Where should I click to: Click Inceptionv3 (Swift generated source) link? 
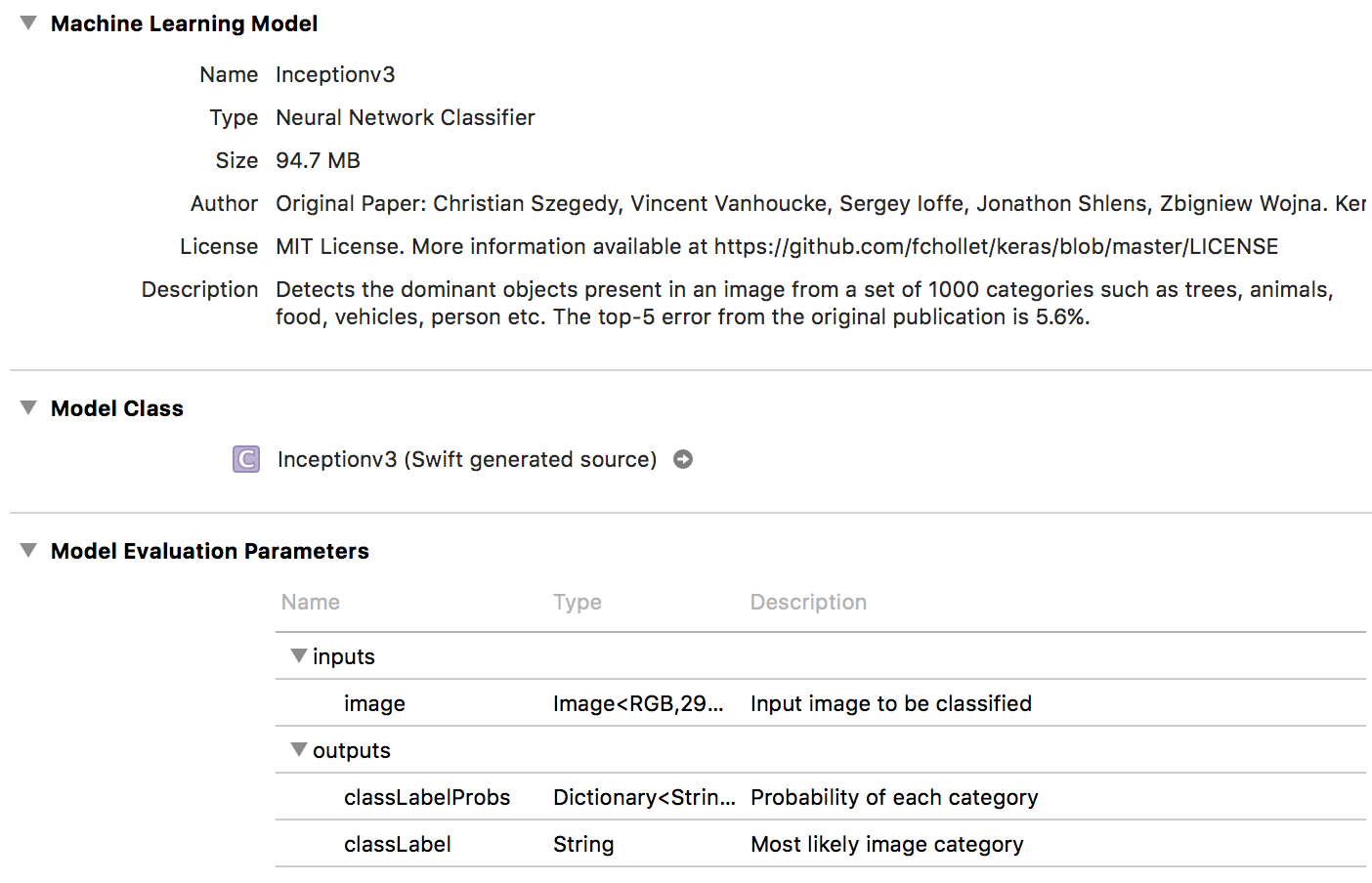[x=466, y=459]
